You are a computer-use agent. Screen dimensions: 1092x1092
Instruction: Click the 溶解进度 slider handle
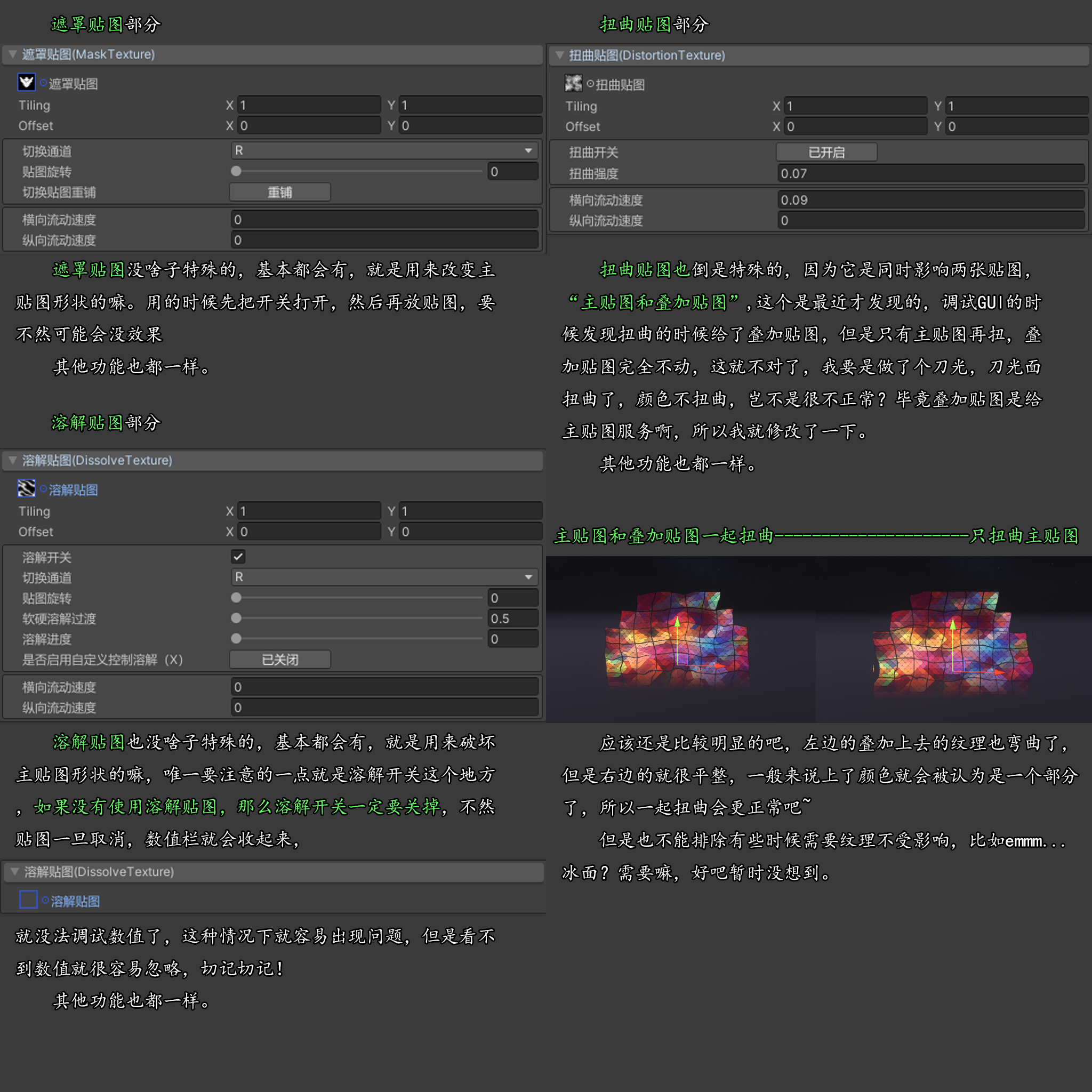point(236,639)
